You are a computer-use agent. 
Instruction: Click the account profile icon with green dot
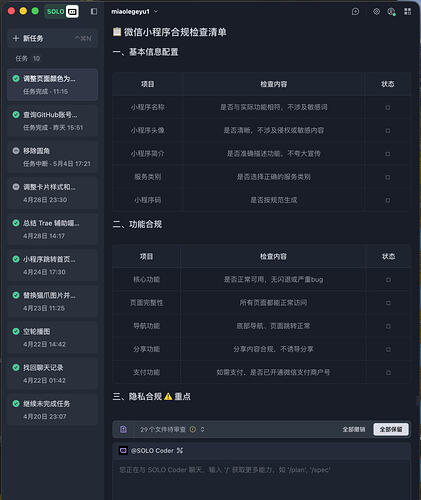click(x=391, y=12)
